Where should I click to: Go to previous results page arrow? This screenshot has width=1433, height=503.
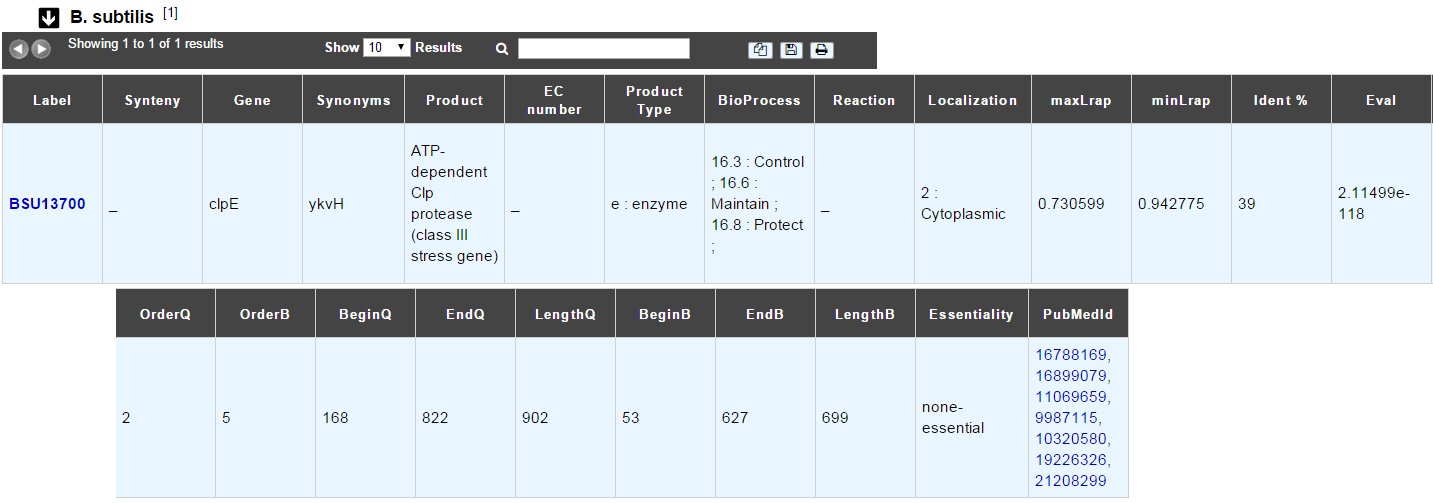(x=19, y=49)
